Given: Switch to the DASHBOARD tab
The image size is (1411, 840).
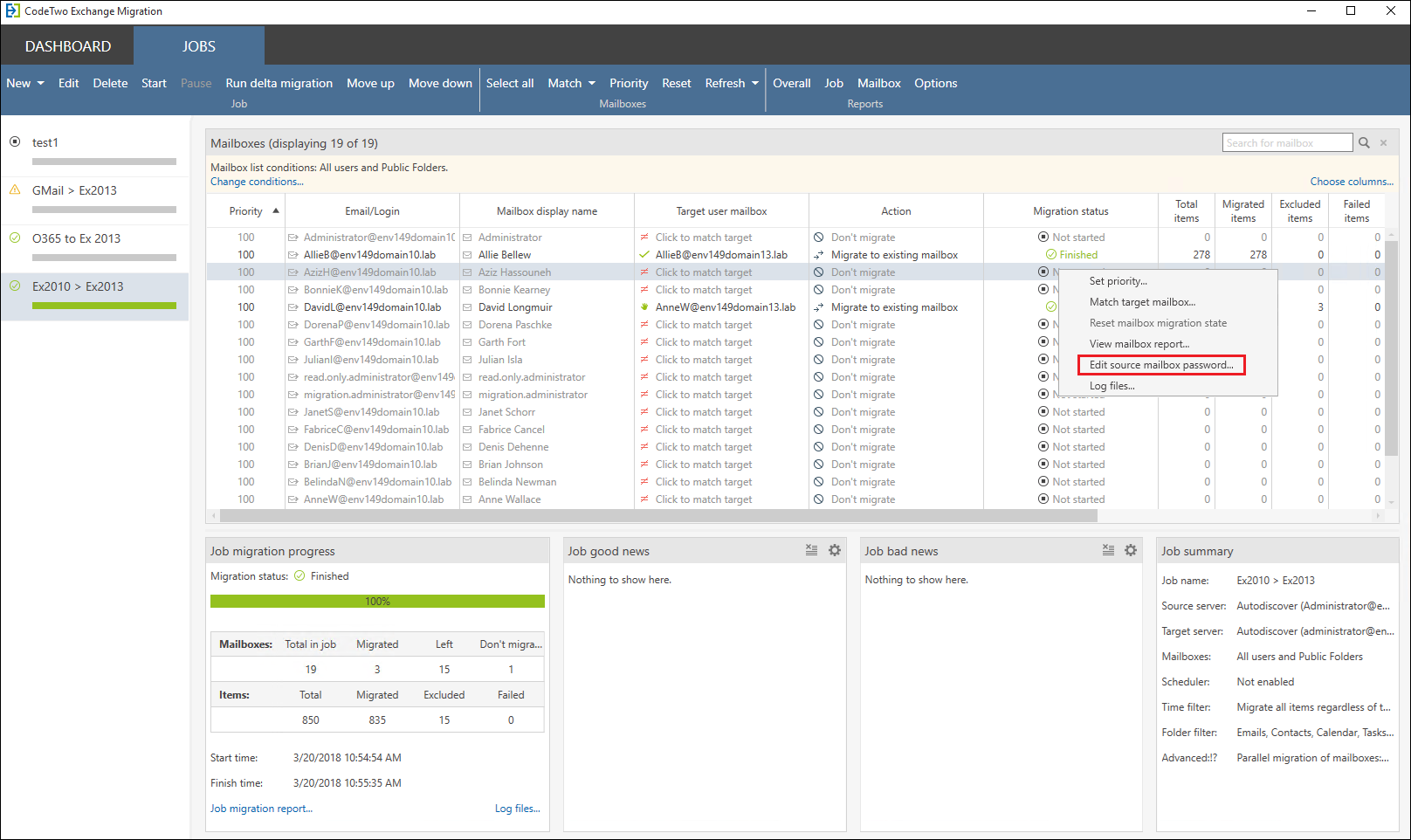Looking at the screenshot, I should point(68,46).
